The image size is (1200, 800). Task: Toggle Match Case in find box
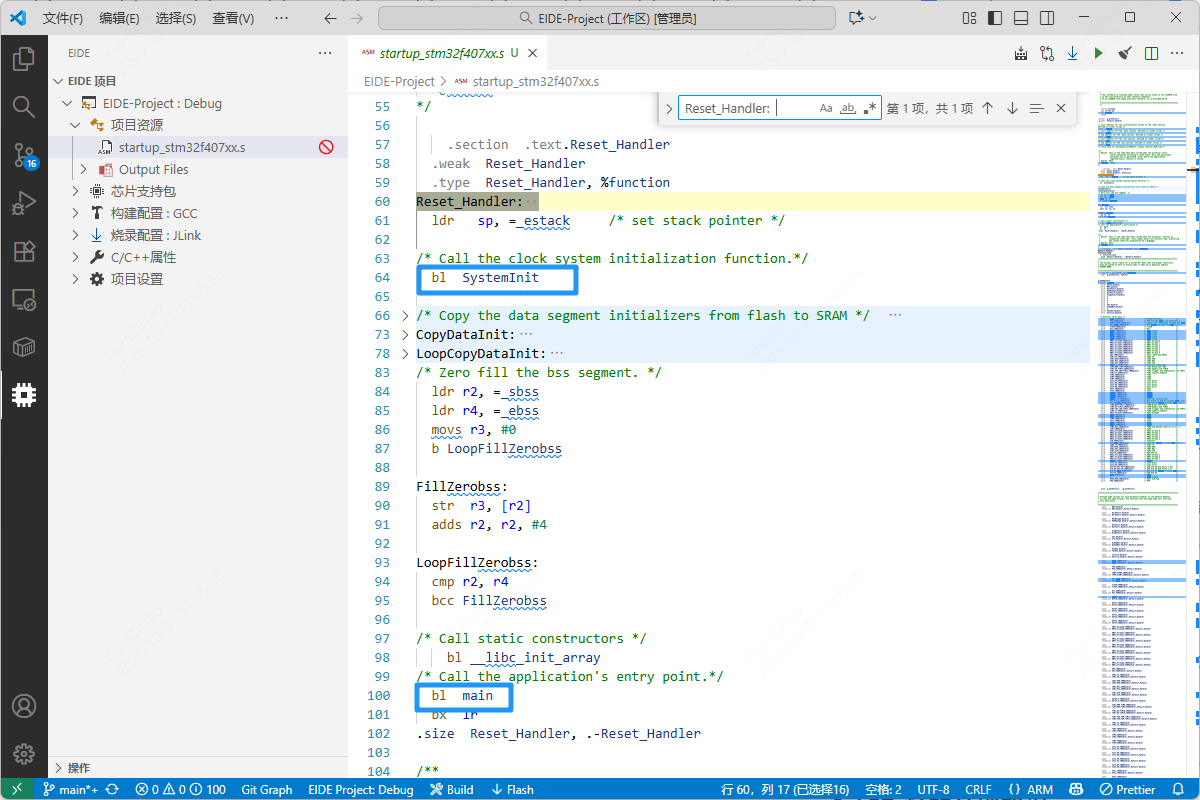[826, 108]
